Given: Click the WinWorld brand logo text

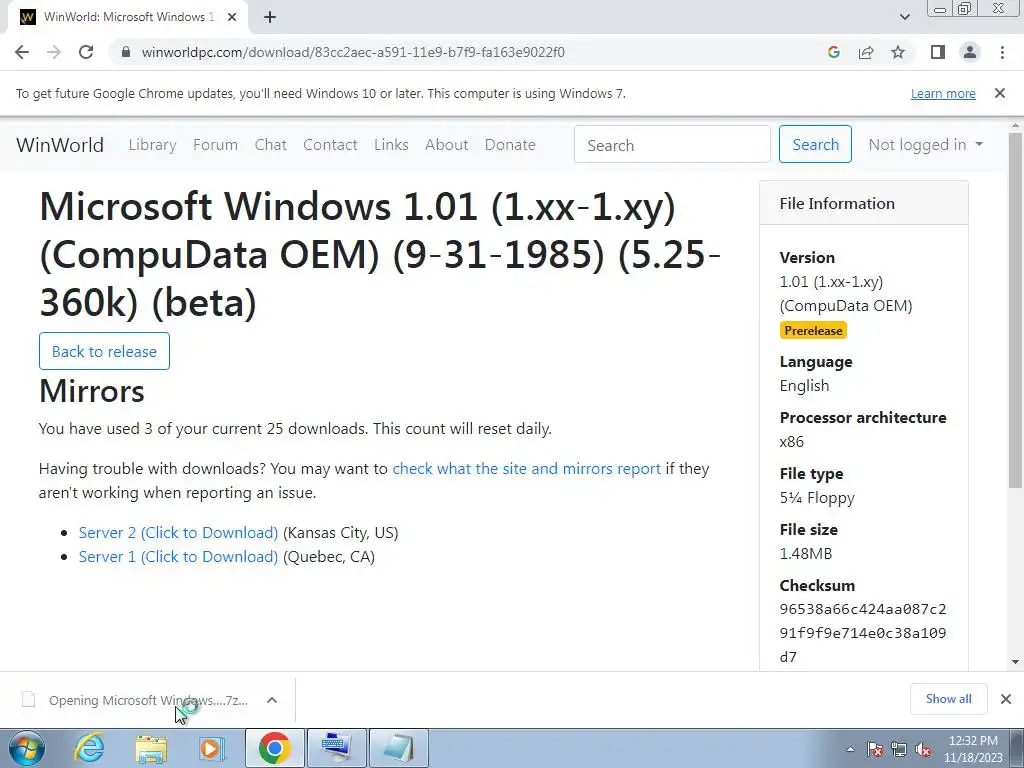Looking at the screenshot, I should pos(60,145).
